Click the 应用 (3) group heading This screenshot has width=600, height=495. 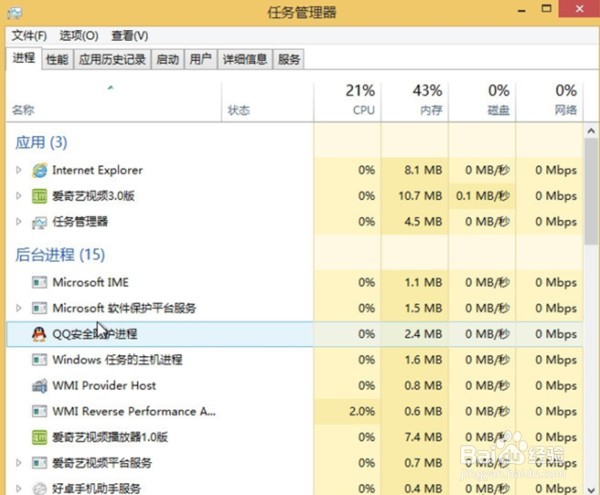click(x=41, y=143)
